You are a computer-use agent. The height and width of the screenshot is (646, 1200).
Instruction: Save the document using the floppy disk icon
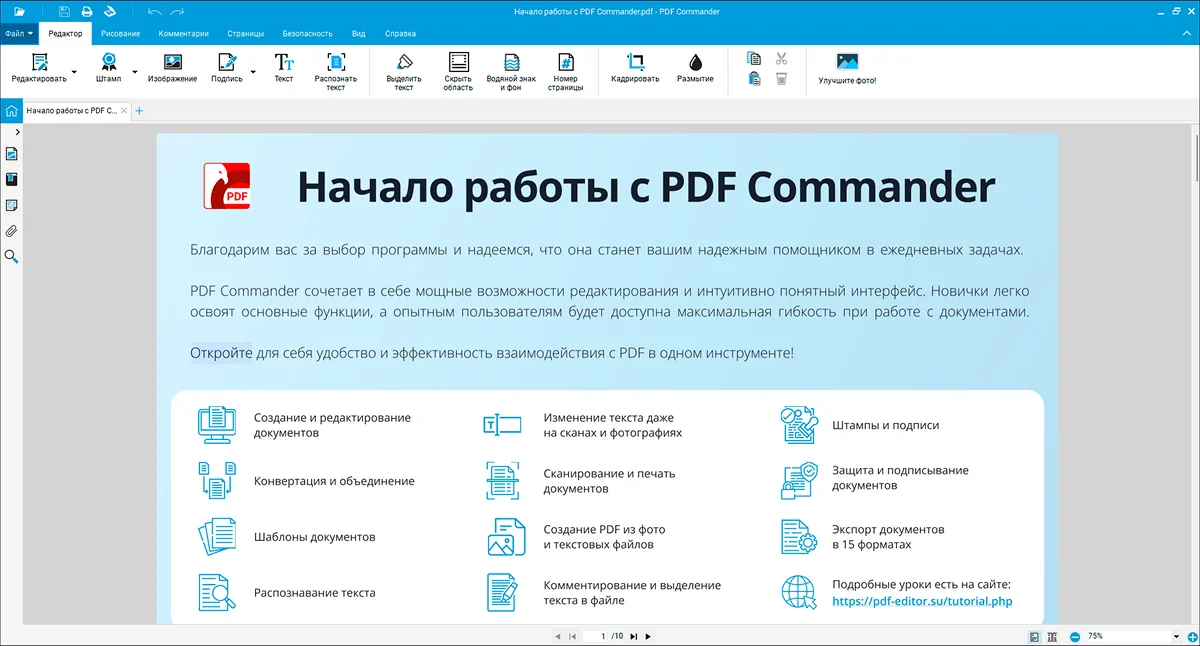pyautogui.click(x=64, y=11)
